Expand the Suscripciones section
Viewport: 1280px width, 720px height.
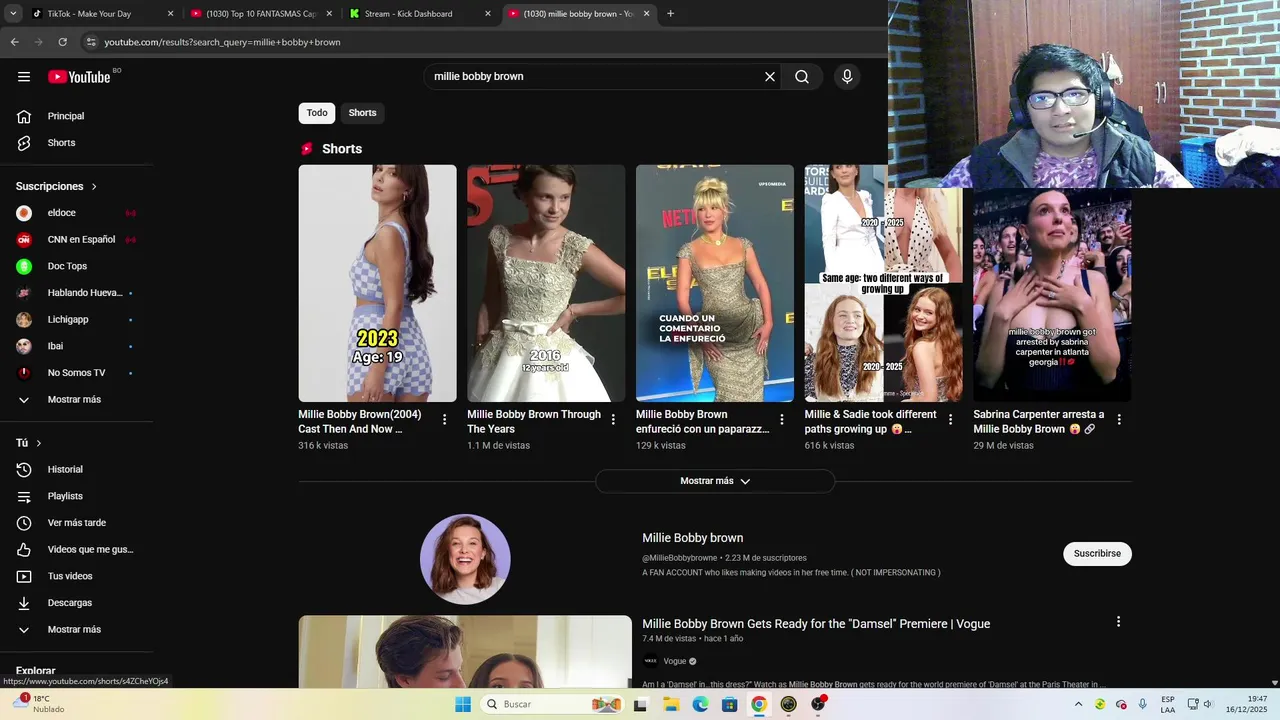(x=57, y=187)
